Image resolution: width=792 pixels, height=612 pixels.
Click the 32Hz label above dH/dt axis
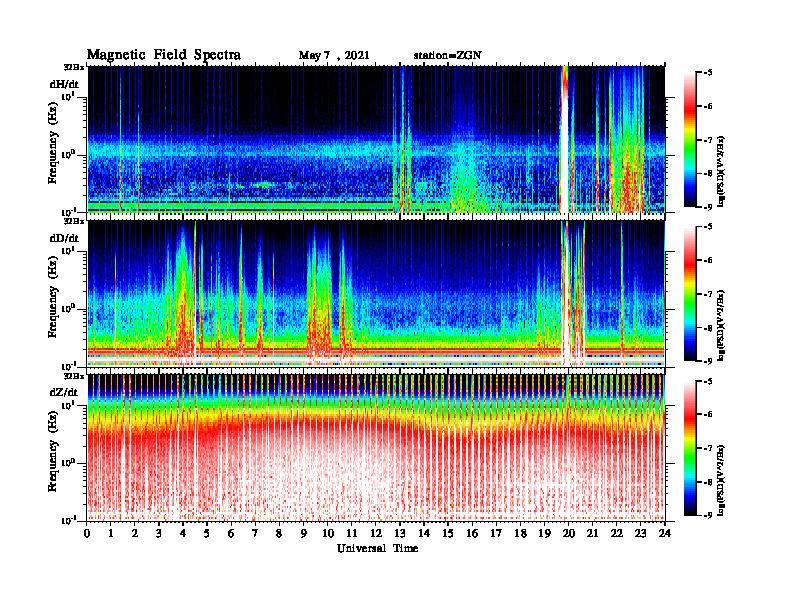(x=73, y=66)
